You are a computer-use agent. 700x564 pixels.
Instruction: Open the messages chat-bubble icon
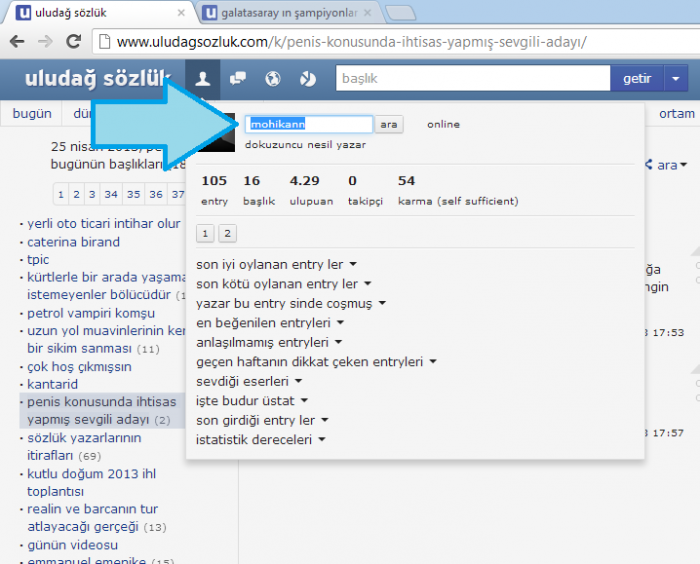[x=238, y=79]
